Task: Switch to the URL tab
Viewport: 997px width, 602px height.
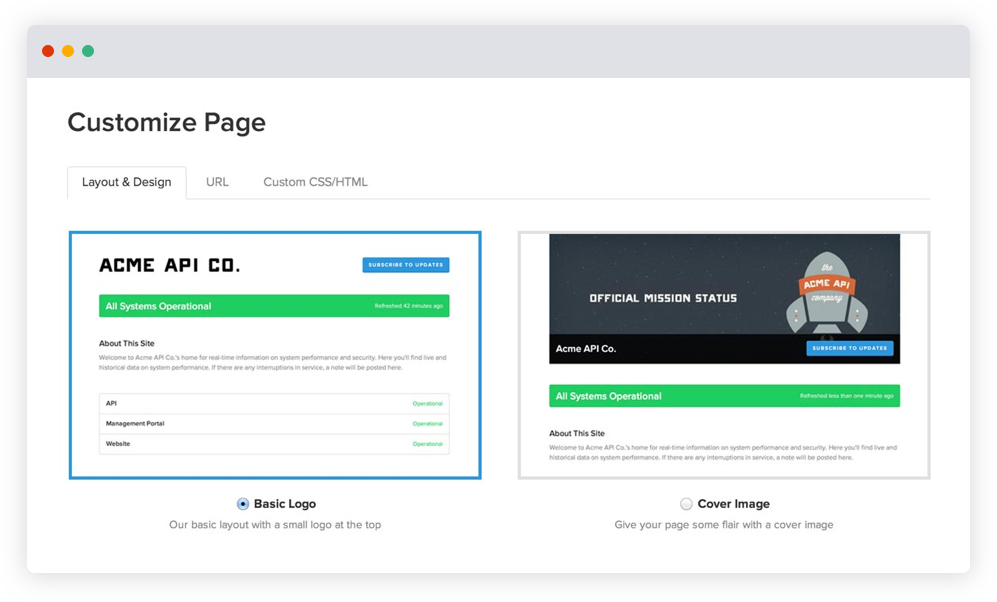Action: point(217,182)
